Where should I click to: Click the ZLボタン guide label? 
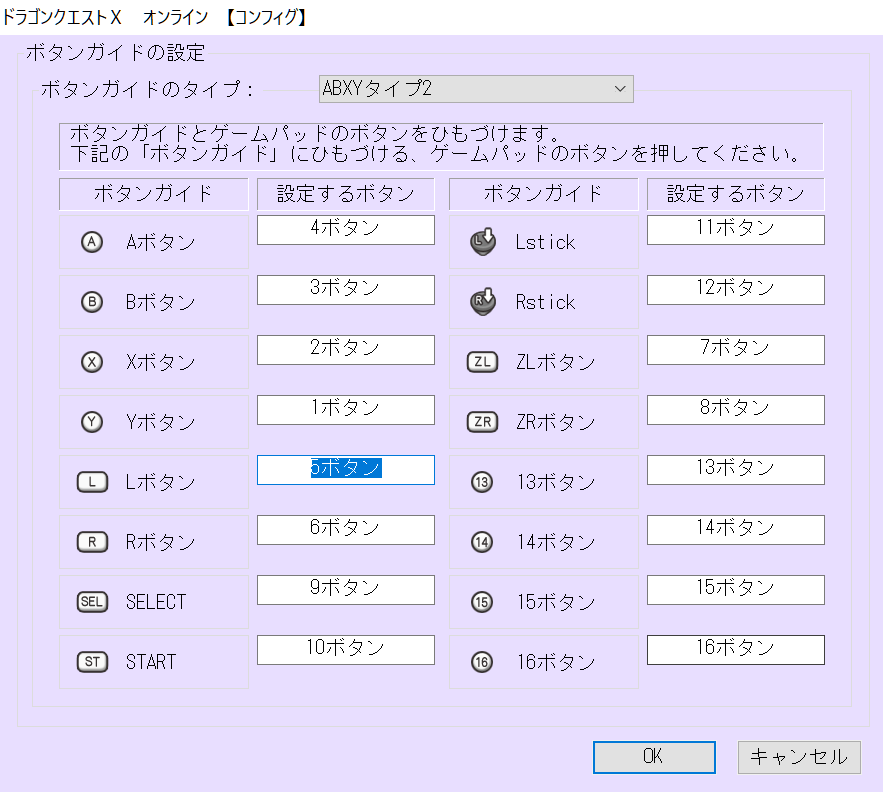pyautogui.click(x=555, y=362)
